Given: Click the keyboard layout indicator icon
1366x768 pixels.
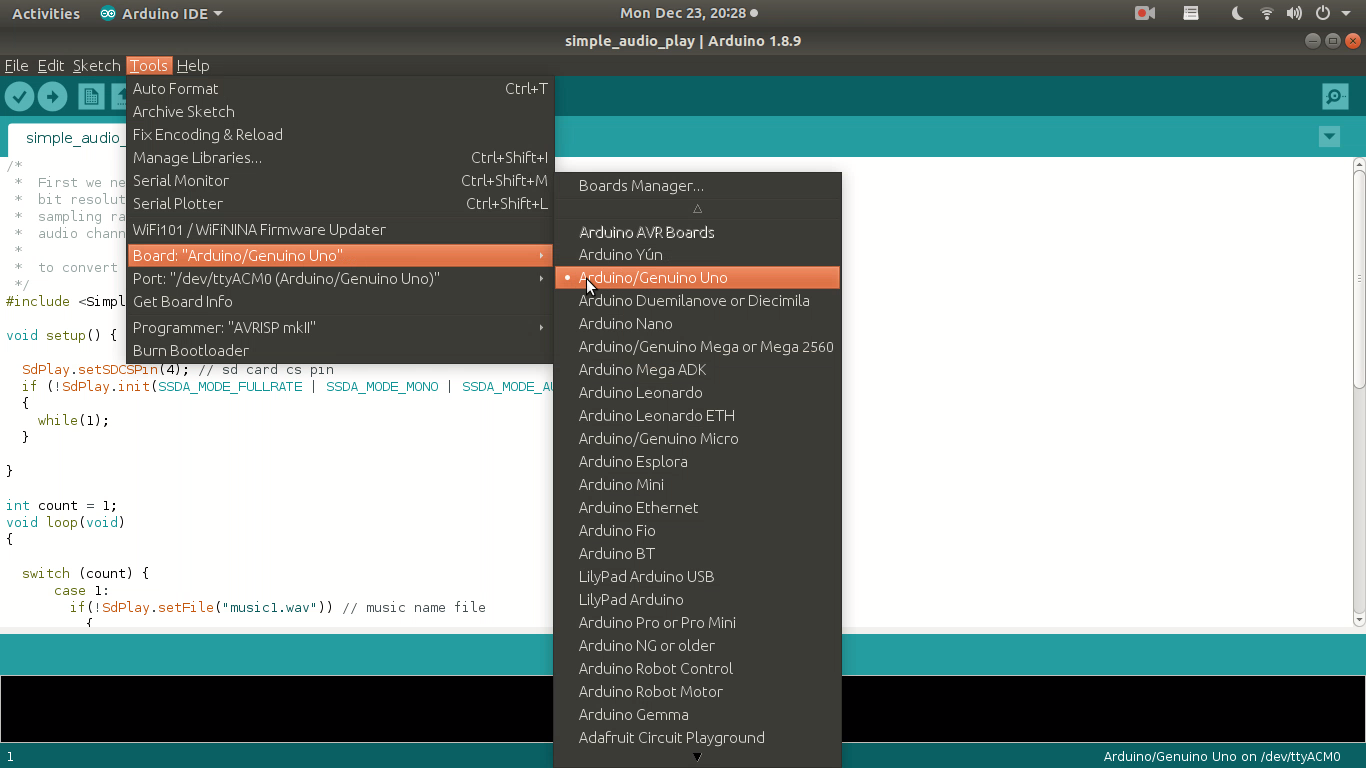Looking at the screenshot, I should 1191,13.
